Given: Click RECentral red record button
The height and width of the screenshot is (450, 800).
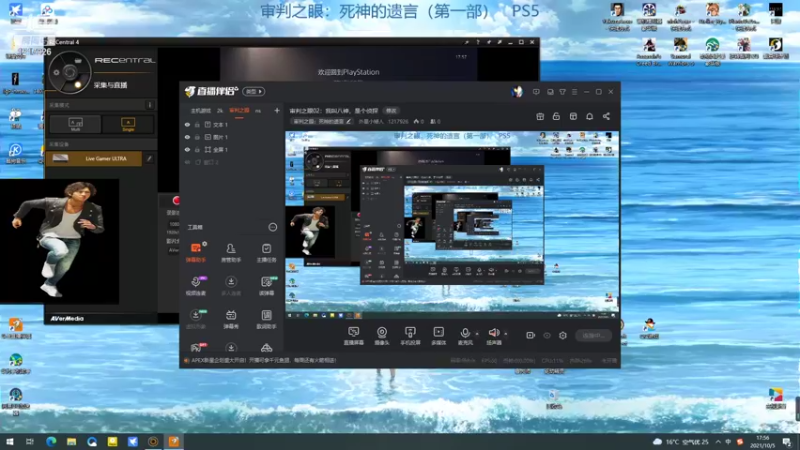Looking at the screenshot, I should [x=176, y=200].
